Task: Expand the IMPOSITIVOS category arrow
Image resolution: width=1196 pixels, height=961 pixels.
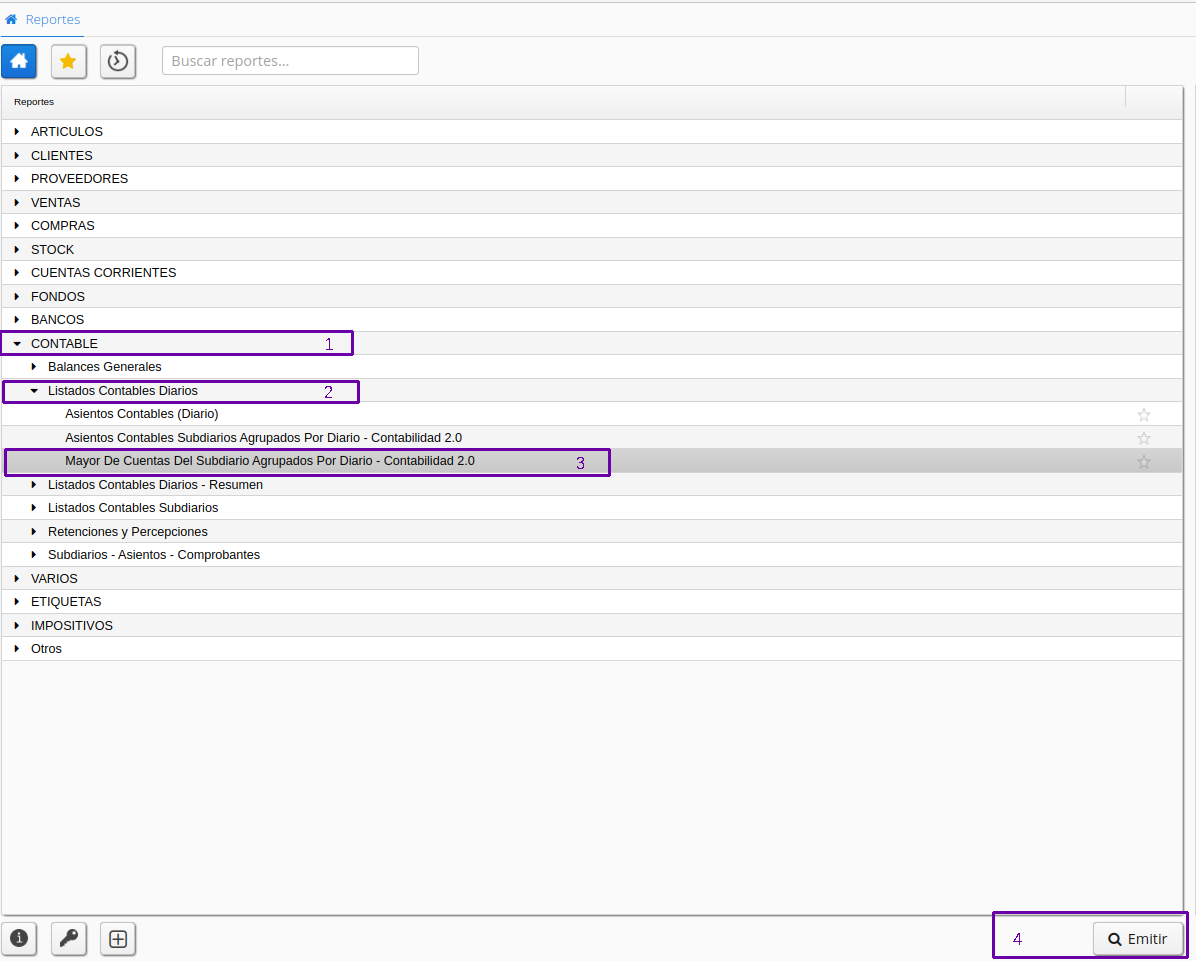Action: 17,625
